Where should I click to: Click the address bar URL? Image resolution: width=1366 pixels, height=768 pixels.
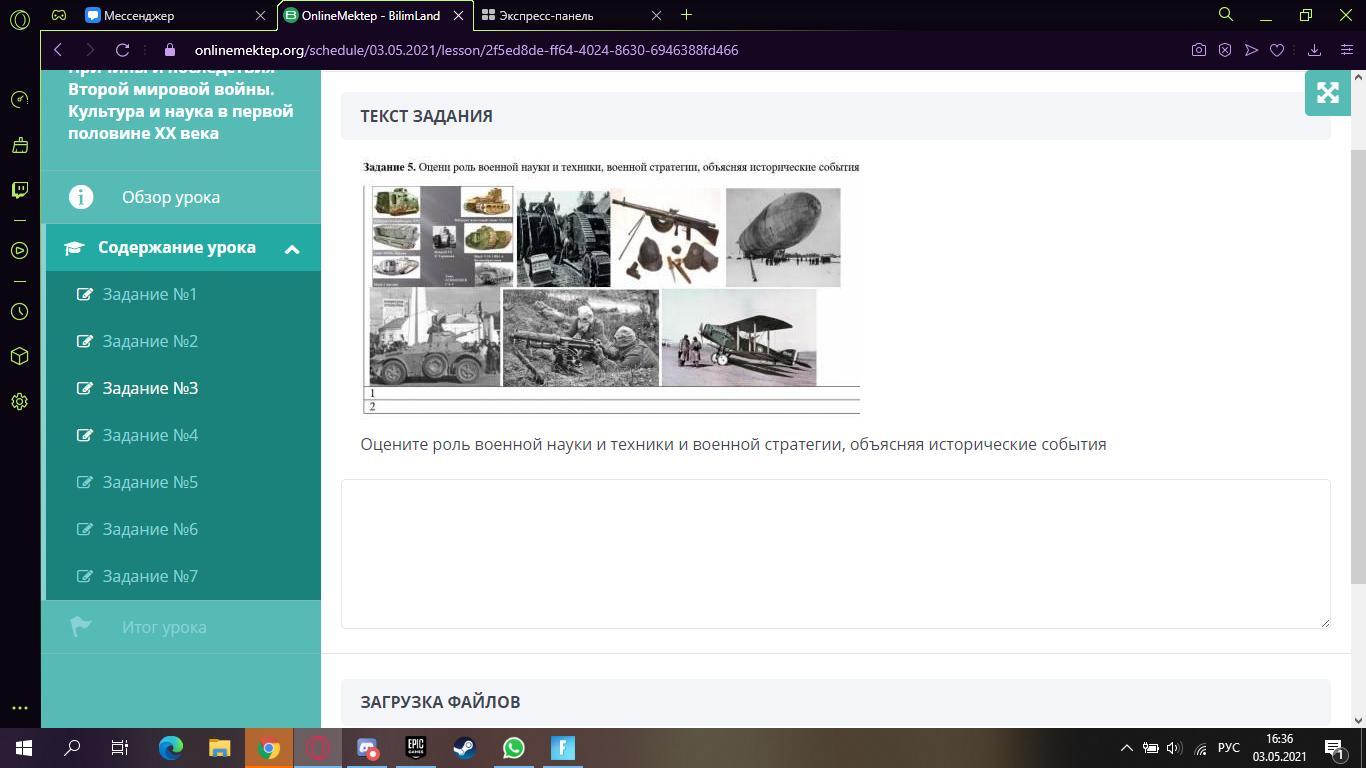click(x=466, y=50)
